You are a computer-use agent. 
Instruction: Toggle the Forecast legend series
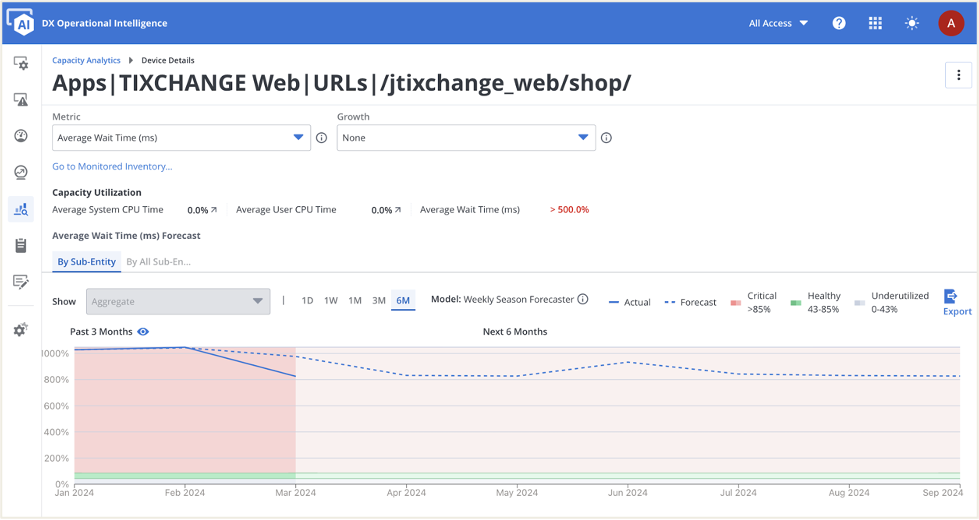690,302
